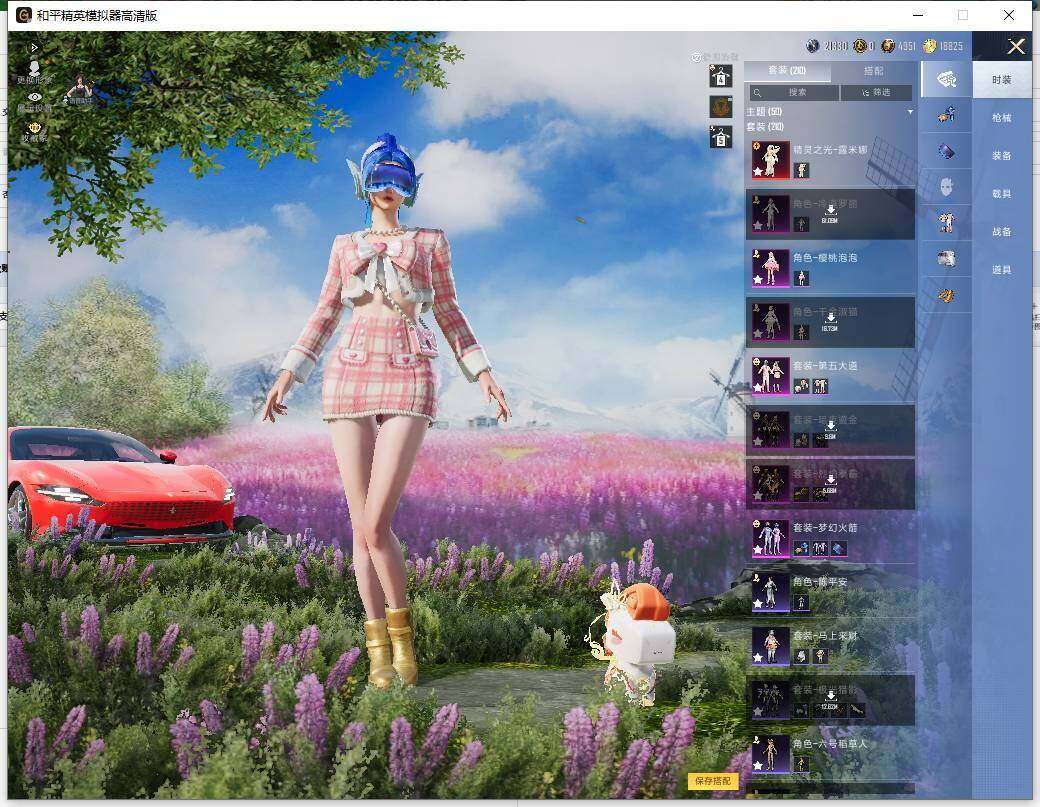This screenshot has width=1040, height=807.
Task: Select the 套装-马上来财 outfit row
Action: (x=830, y=646)
